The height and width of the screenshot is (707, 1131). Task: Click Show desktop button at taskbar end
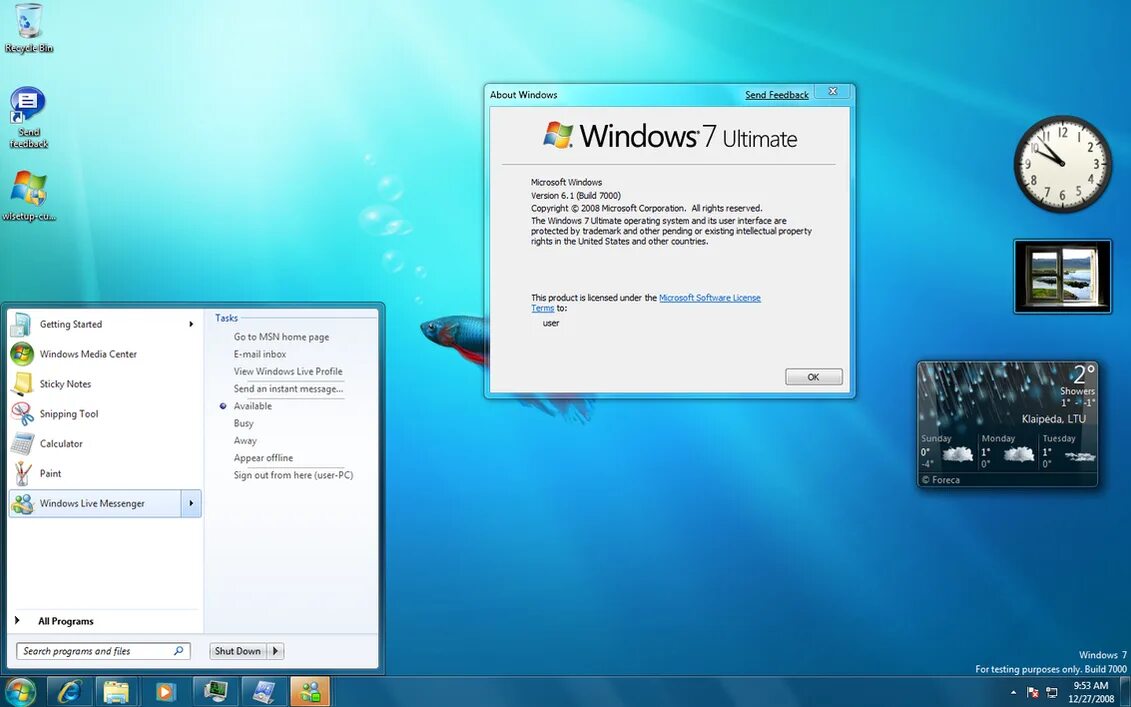pos(1125,692)
